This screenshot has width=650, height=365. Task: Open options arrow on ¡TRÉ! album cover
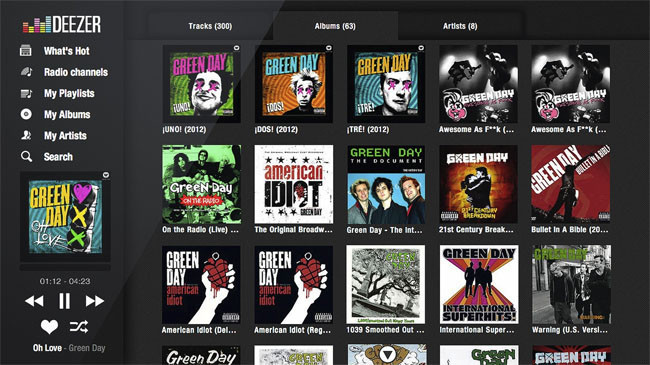[421, 48]
